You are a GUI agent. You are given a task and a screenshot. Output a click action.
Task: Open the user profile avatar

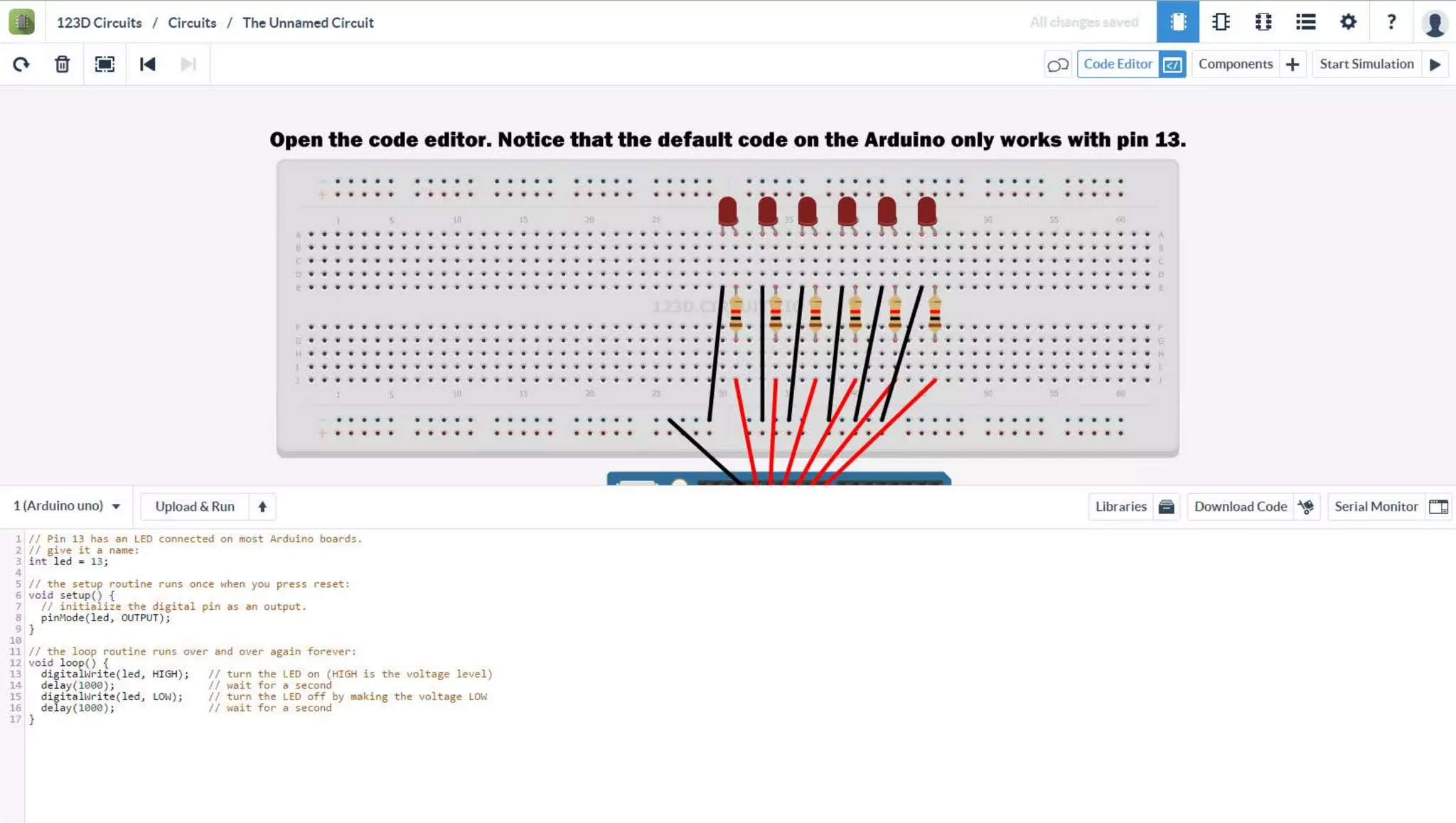coord(1435,23)
